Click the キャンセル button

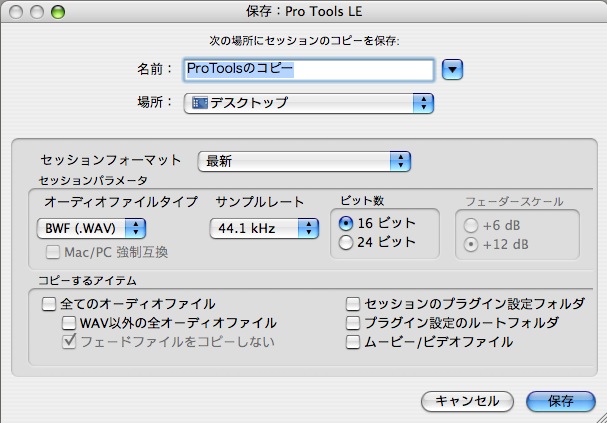click(467, 401)
